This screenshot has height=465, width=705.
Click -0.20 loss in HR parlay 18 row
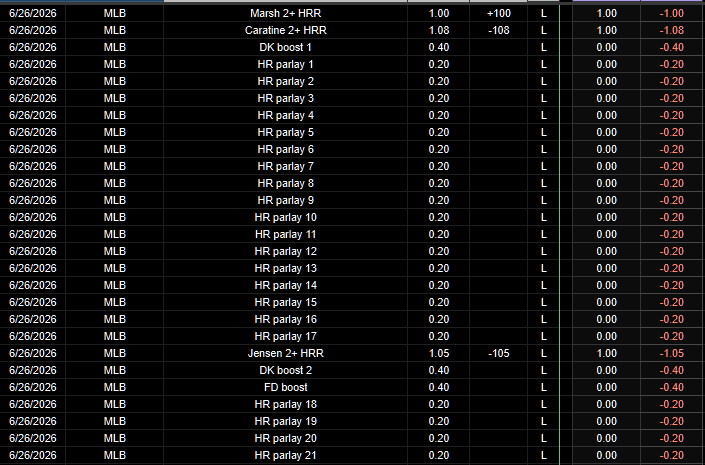coord(672,404)
